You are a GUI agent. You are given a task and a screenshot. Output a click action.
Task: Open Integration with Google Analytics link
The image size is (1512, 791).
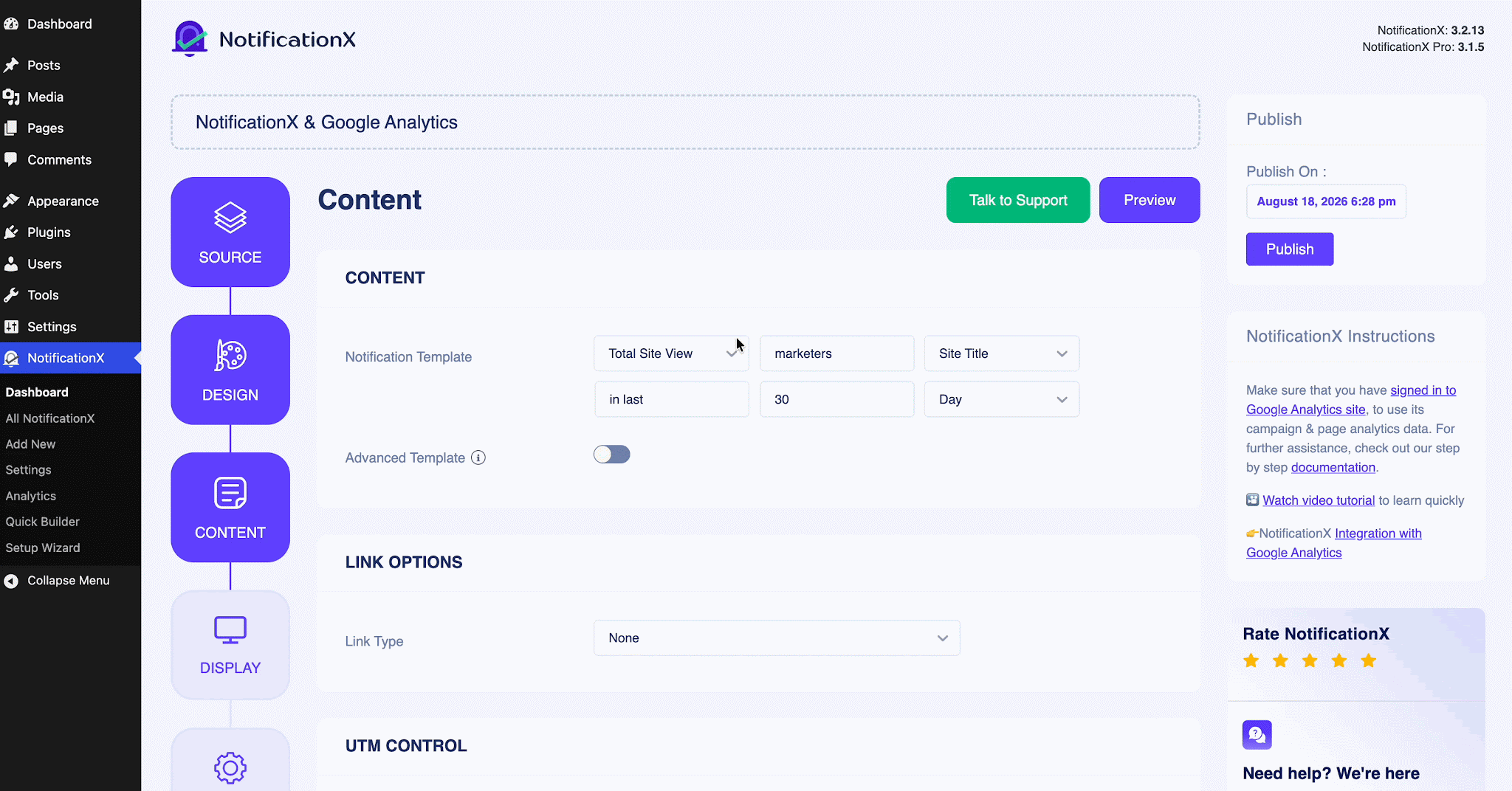[x=1334, y=543]
